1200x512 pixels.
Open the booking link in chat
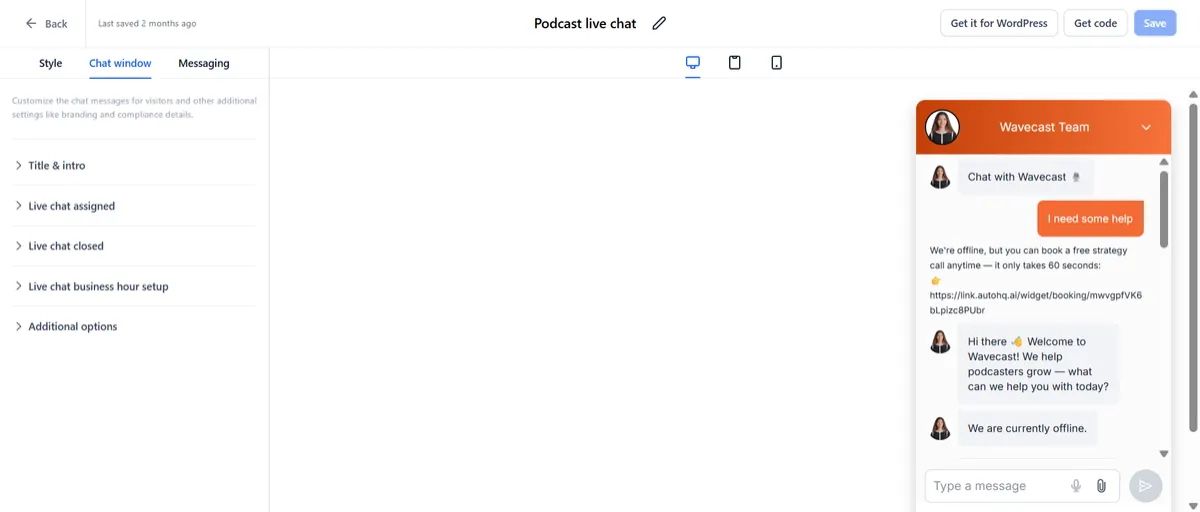click(x=1035, y=302)
